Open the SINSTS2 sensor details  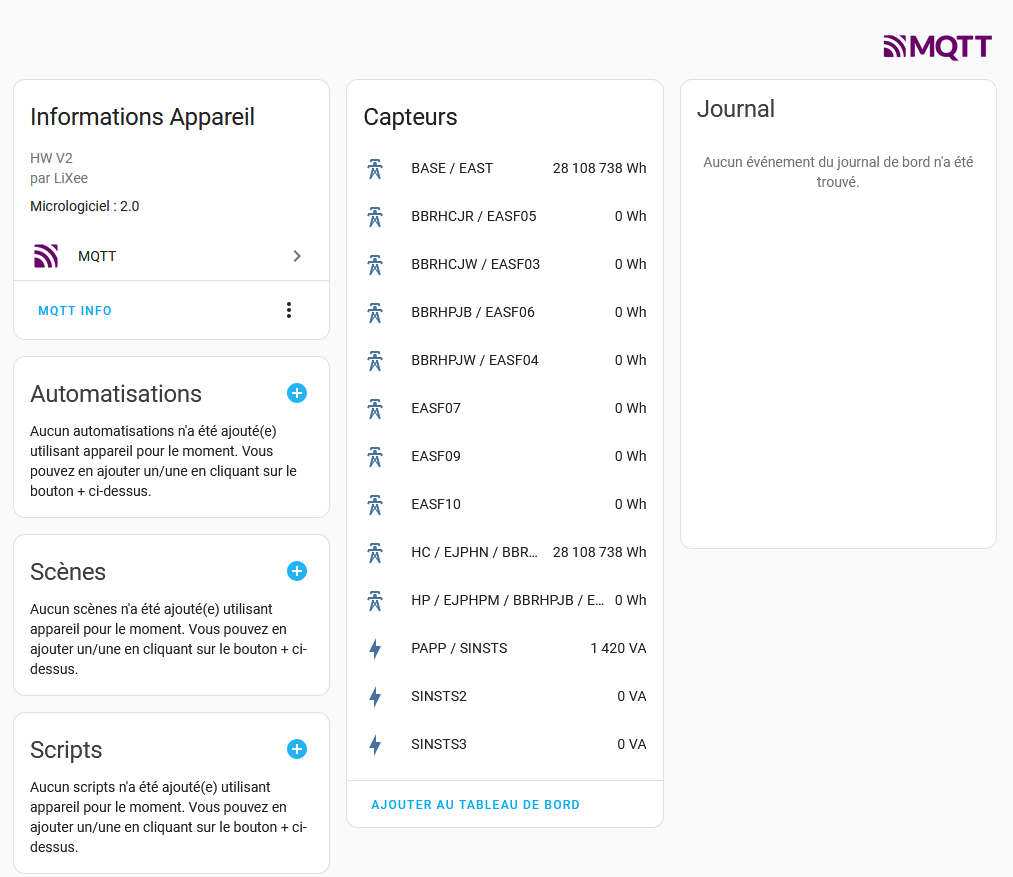(505, 697)
